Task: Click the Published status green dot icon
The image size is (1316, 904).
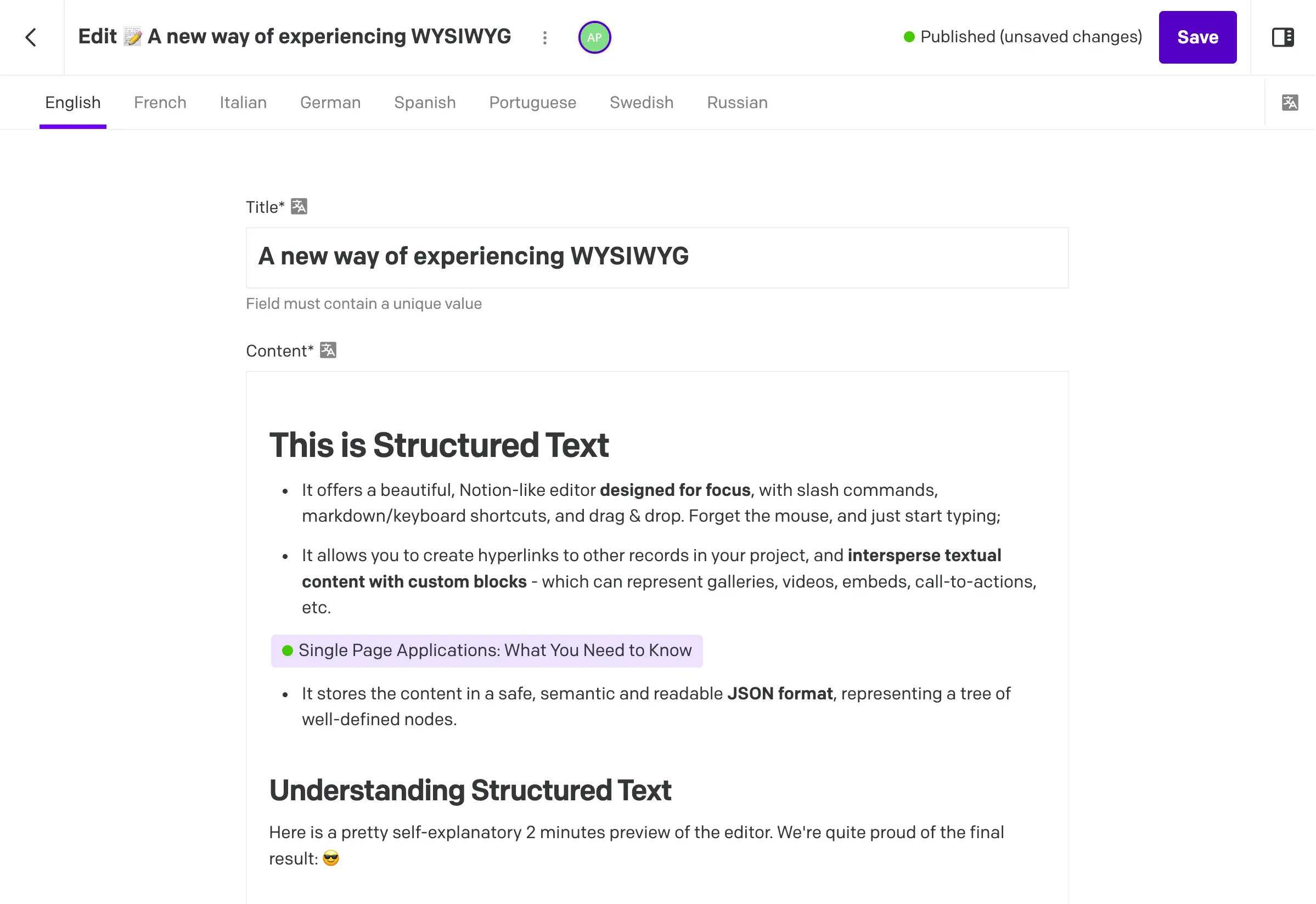Action: click(x=907, y=37)
